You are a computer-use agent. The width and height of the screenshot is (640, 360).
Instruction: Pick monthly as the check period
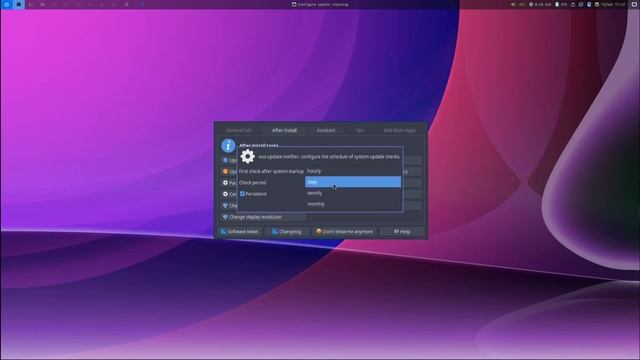(x=353, y=204)
